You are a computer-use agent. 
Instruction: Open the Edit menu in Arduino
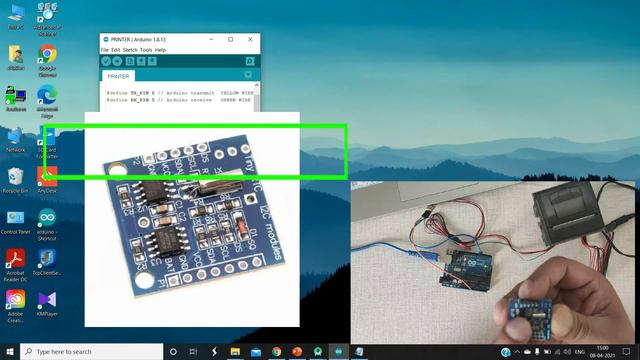tap(116, 50)
